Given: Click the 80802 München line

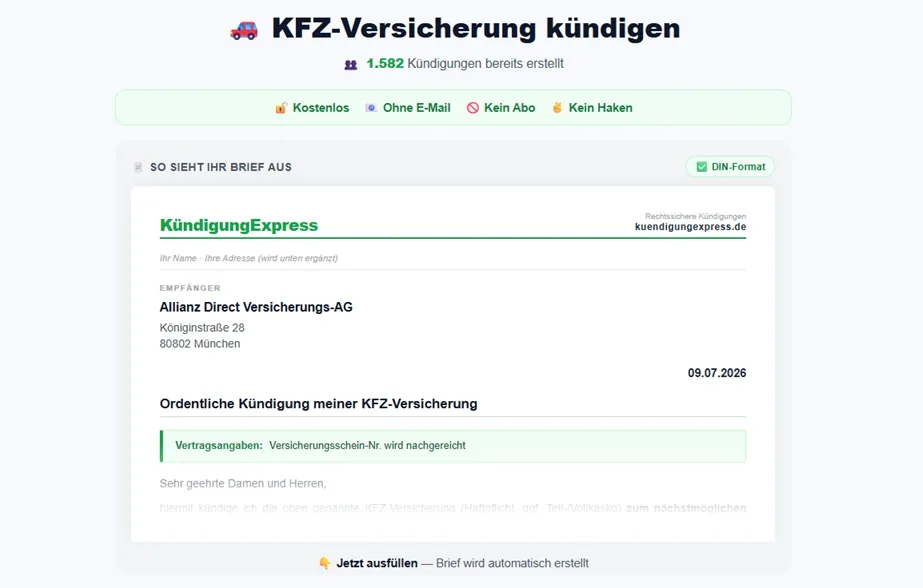Looking at the screenshot, I should (x=200, y=344).
